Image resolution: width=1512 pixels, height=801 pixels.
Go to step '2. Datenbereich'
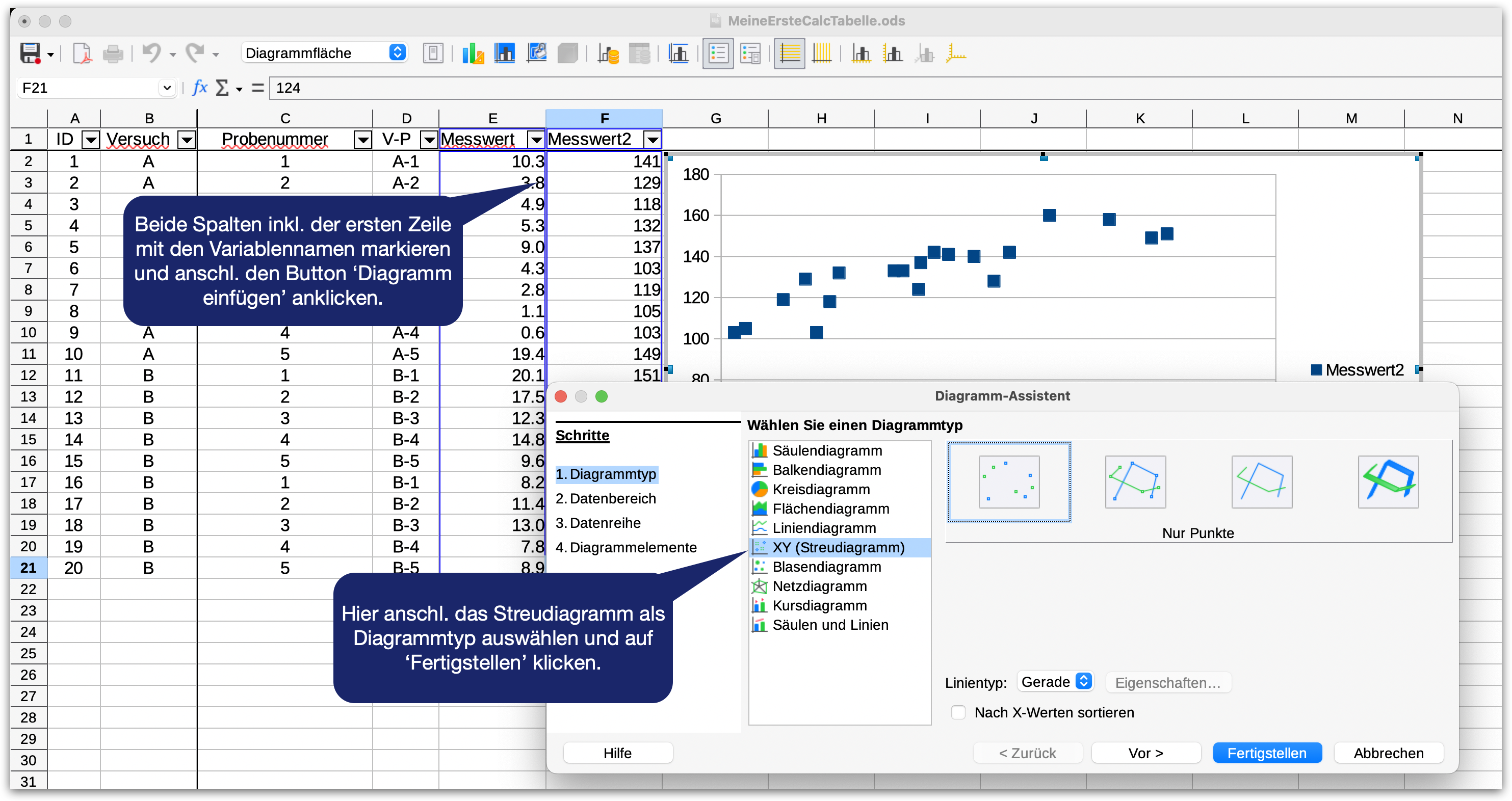612,499
